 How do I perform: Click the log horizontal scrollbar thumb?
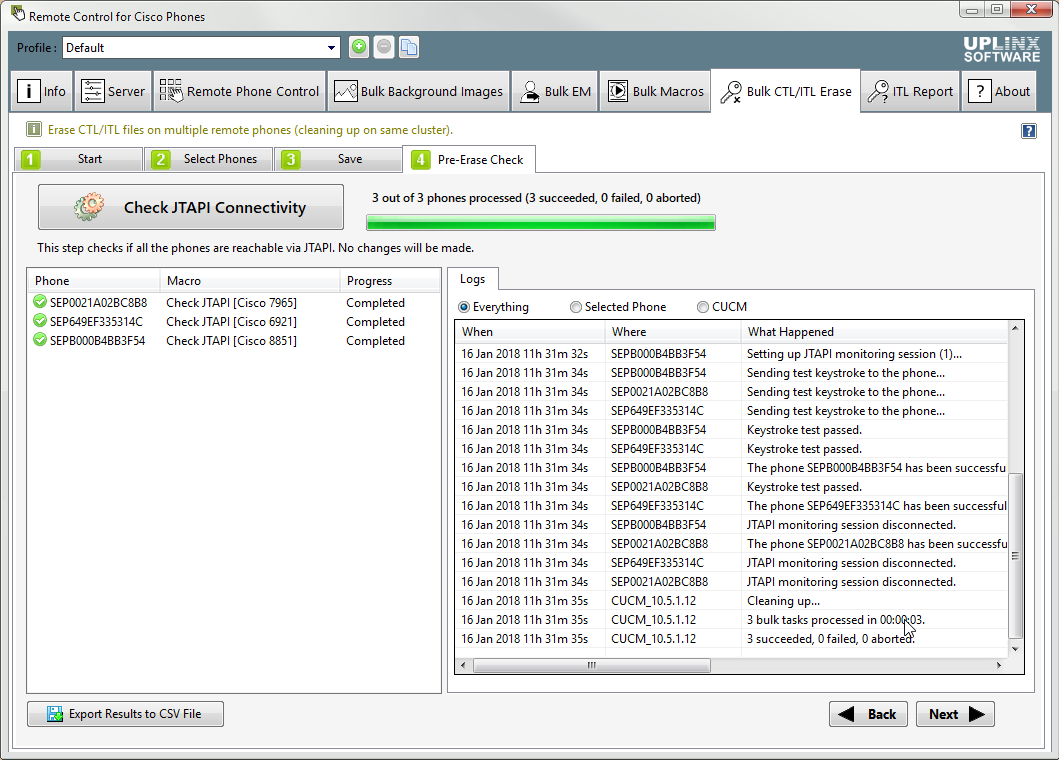click(592, 665)
